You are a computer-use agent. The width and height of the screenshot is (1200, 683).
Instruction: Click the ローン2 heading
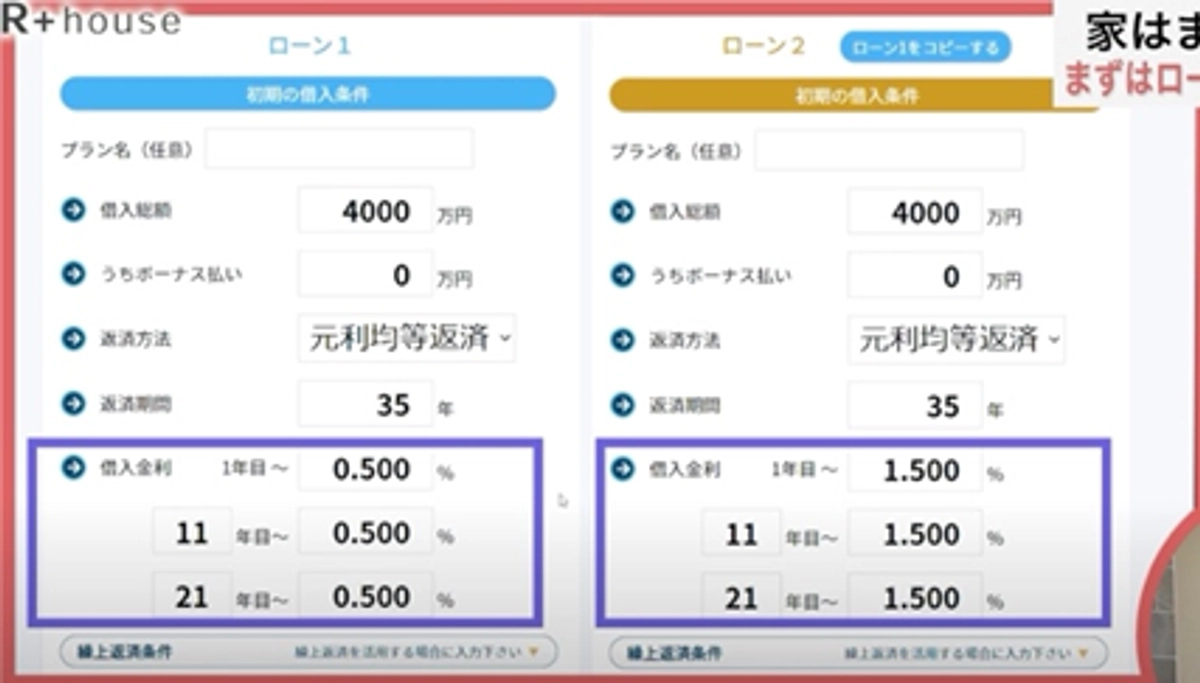point(763,47)
